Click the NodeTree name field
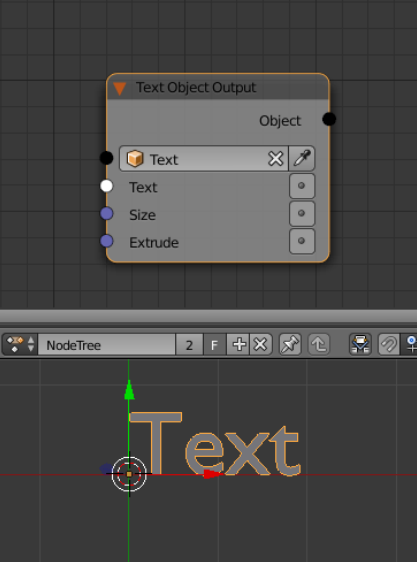 (x=106, y=345)
